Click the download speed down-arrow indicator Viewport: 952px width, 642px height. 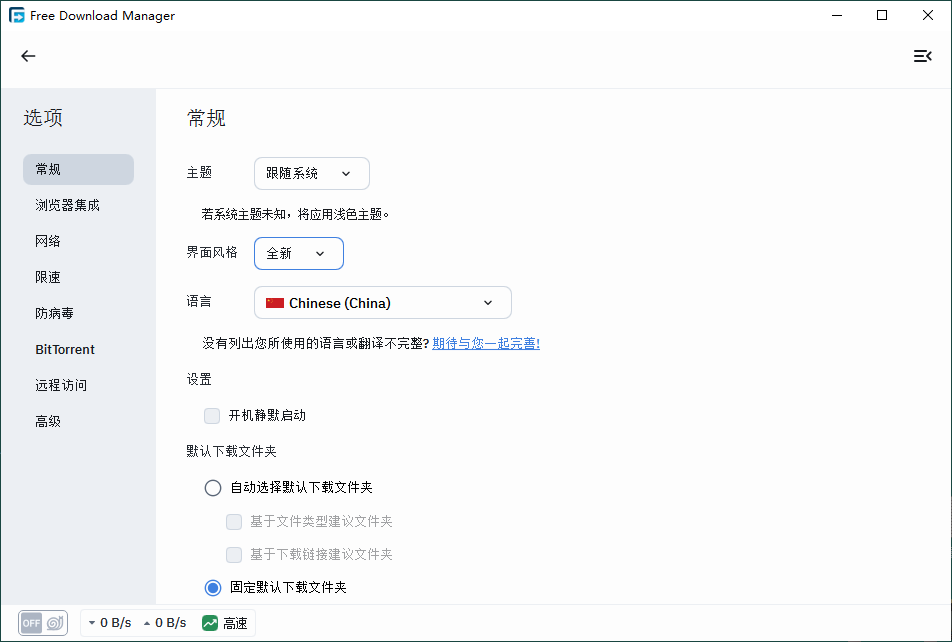point(92,623)
